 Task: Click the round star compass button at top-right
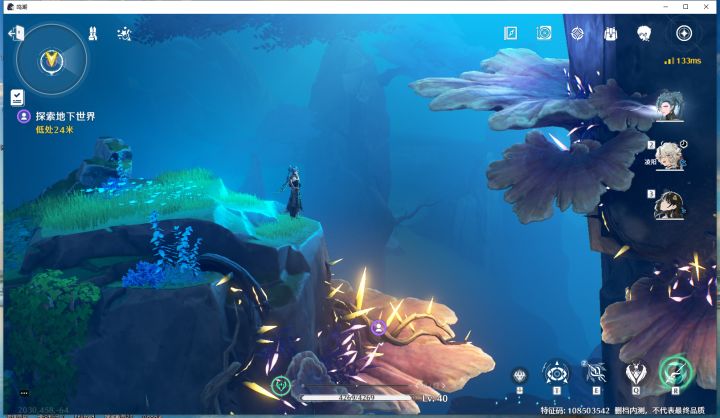[x=684, y=33]
